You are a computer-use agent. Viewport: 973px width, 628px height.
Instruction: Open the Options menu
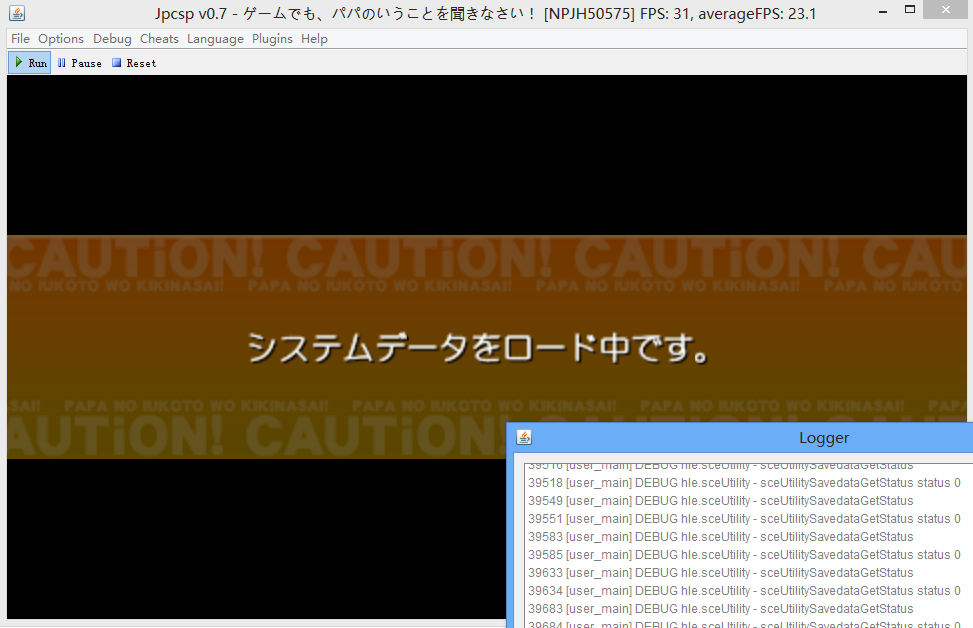click(61, 39)
